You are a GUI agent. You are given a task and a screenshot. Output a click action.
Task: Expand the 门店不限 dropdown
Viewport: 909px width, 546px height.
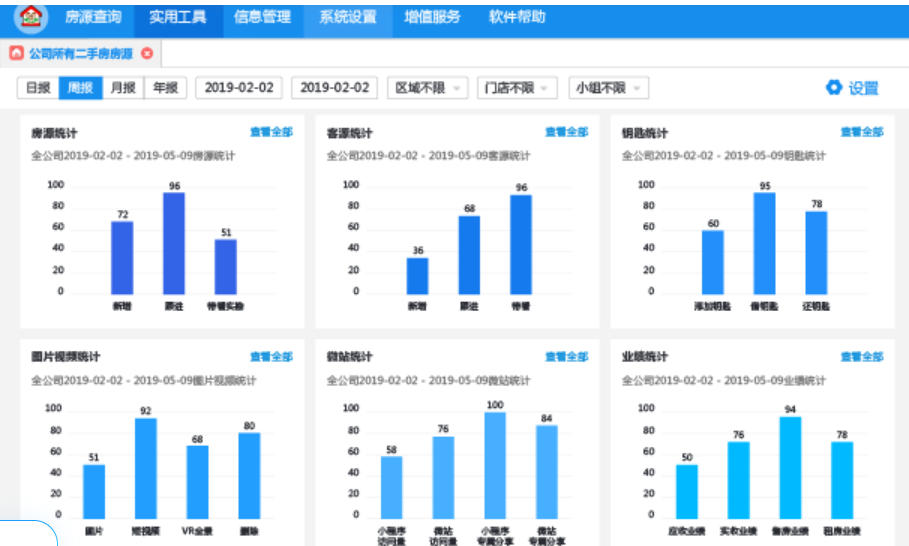[517, 88]
